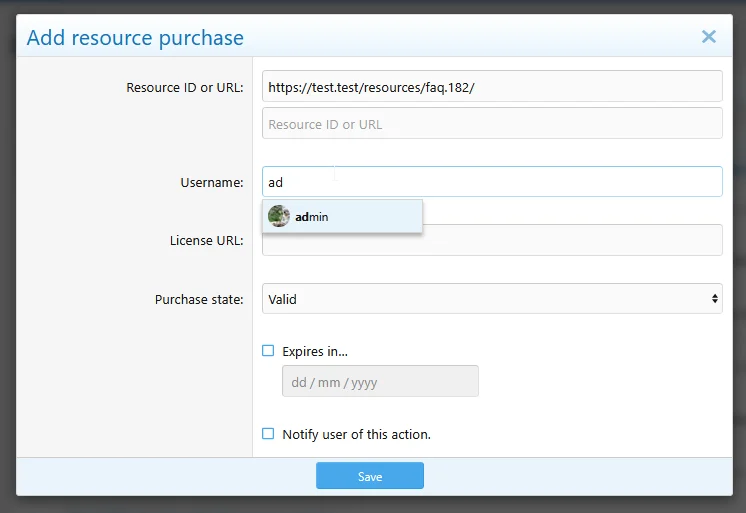Click the 'License URL:' field label
This screenshot has height=513, width=746.
[206, 240]
